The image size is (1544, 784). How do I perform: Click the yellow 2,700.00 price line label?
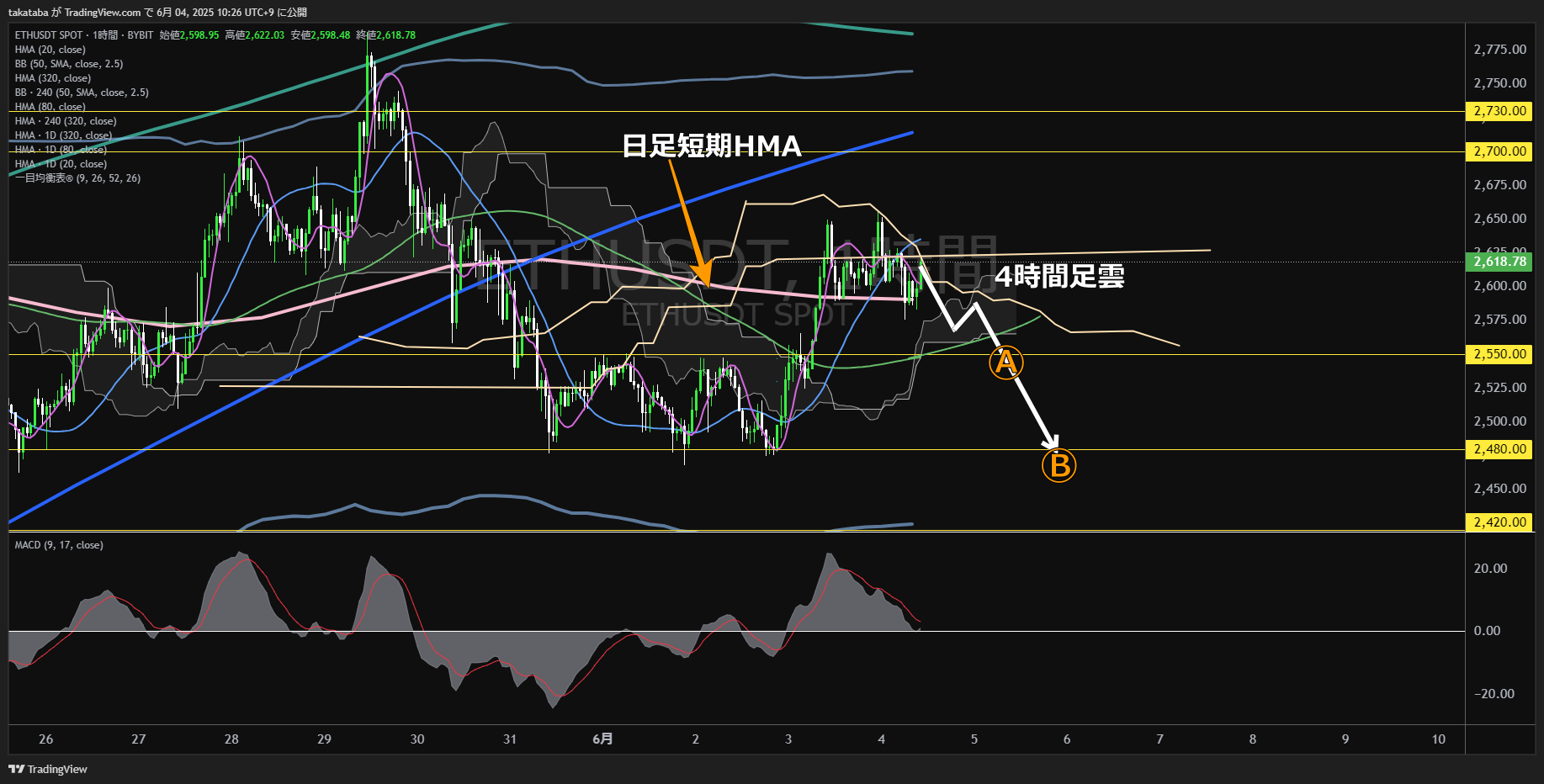(1499, 151)
